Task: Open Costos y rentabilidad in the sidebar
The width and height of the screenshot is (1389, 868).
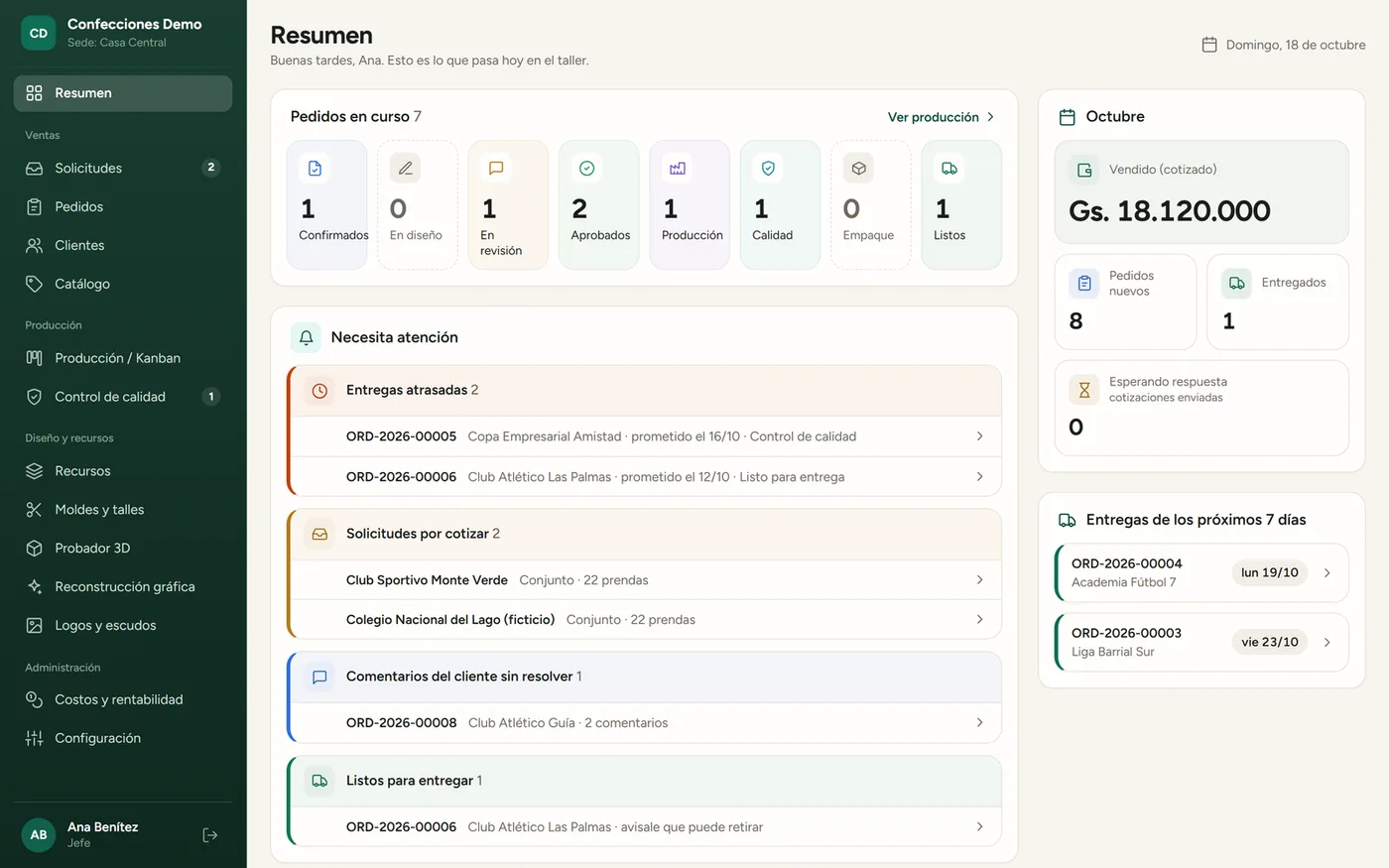Action: tap(123, 699)
